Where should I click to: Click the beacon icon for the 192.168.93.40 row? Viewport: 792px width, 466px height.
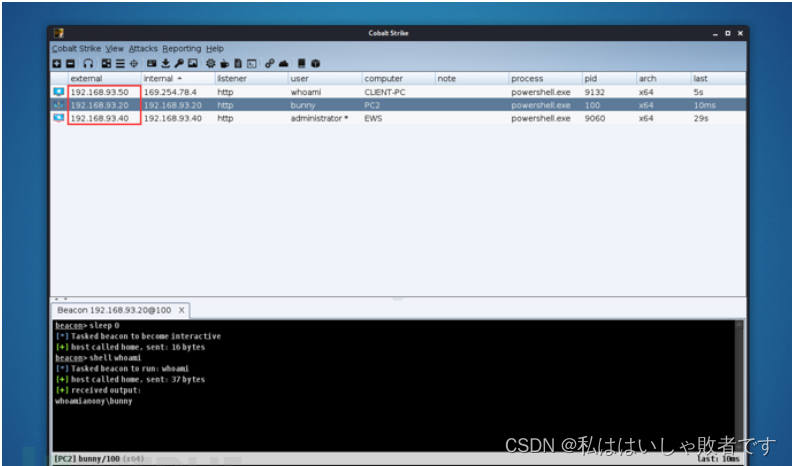coord(59,118)
